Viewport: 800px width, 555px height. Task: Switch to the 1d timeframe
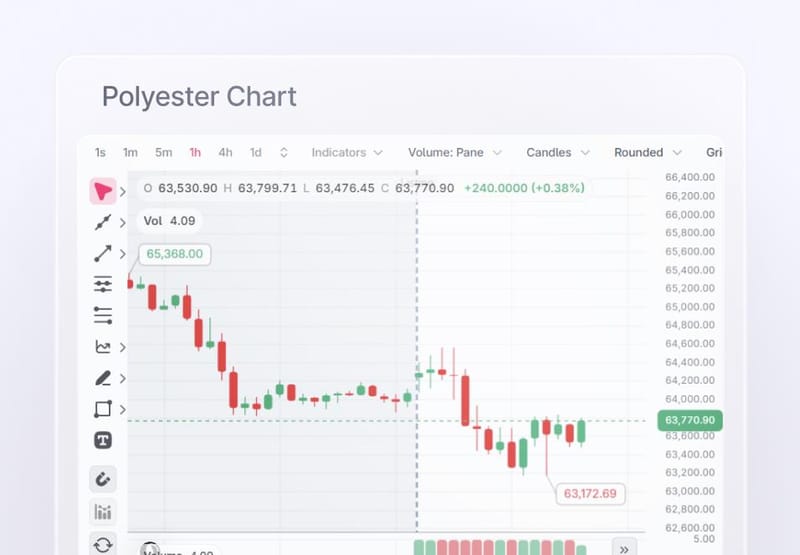coord(256,153)
